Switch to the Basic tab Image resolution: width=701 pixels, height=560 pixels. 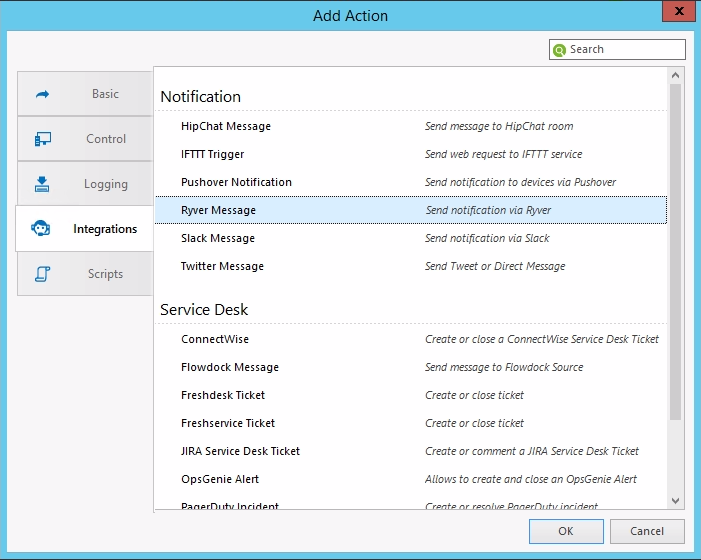[85, 93]
